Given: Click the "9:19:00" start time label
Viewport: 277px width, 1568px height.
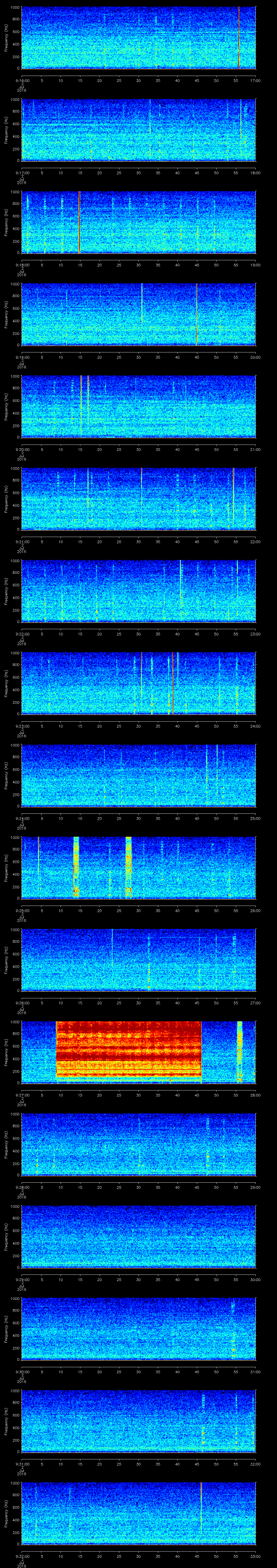Looking at the screenshot, I should point(22,357).
